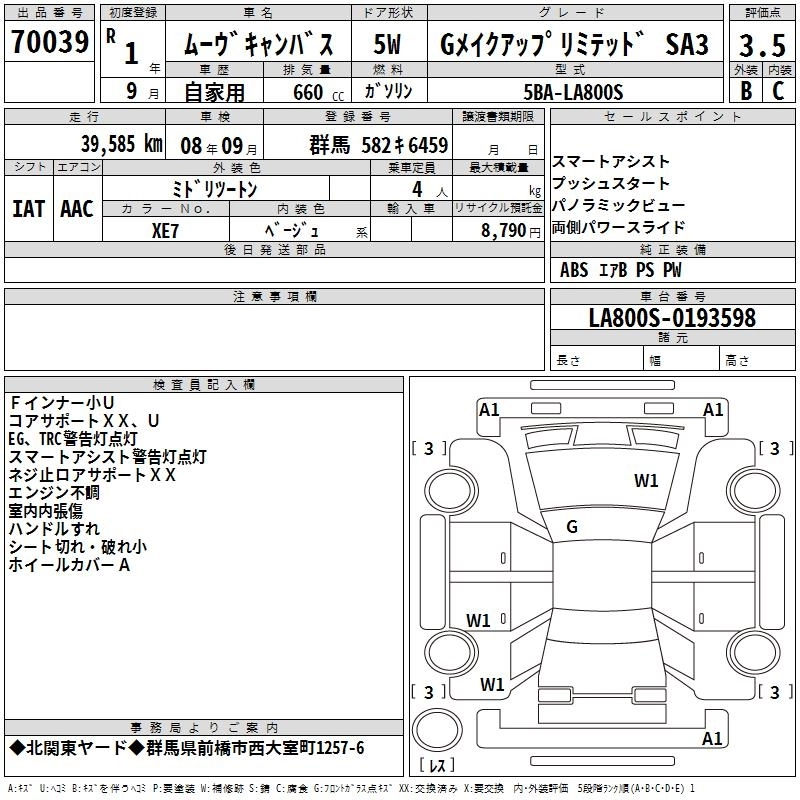Select sales point 両側パワースライド
The image size is (800, 800).
click(618, 227)
